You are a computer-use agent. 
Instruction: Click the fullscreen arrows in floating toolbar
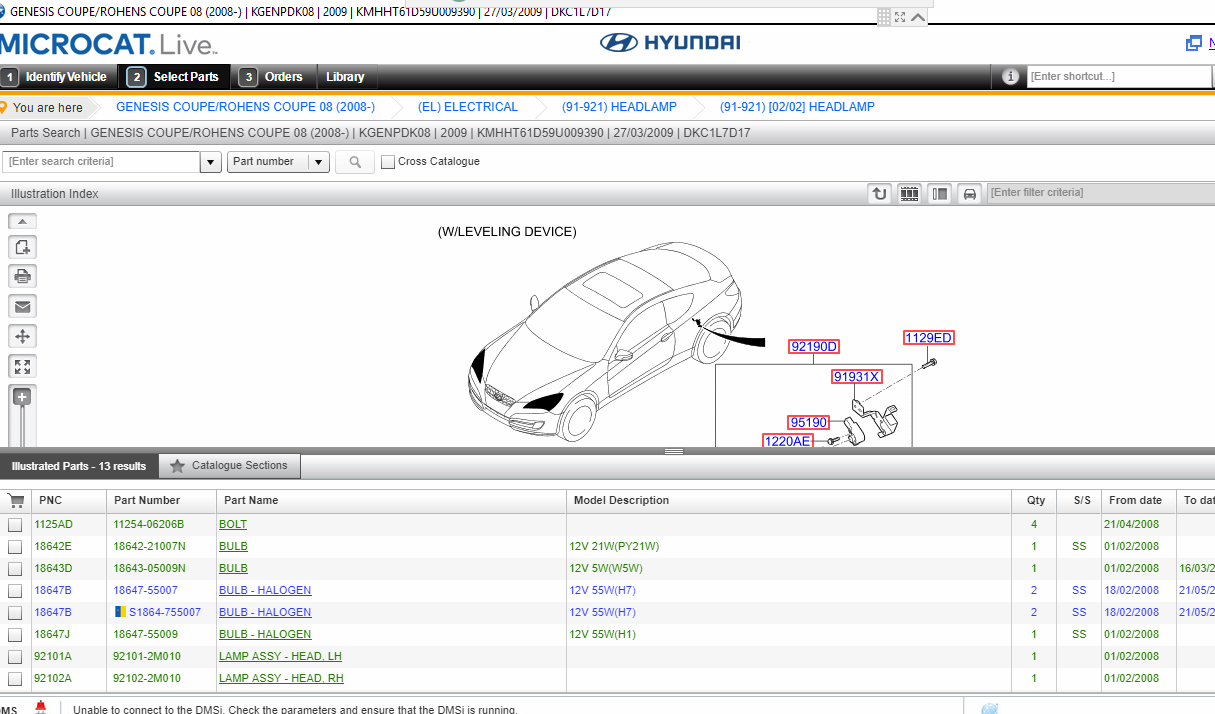[x=900, y=17]
